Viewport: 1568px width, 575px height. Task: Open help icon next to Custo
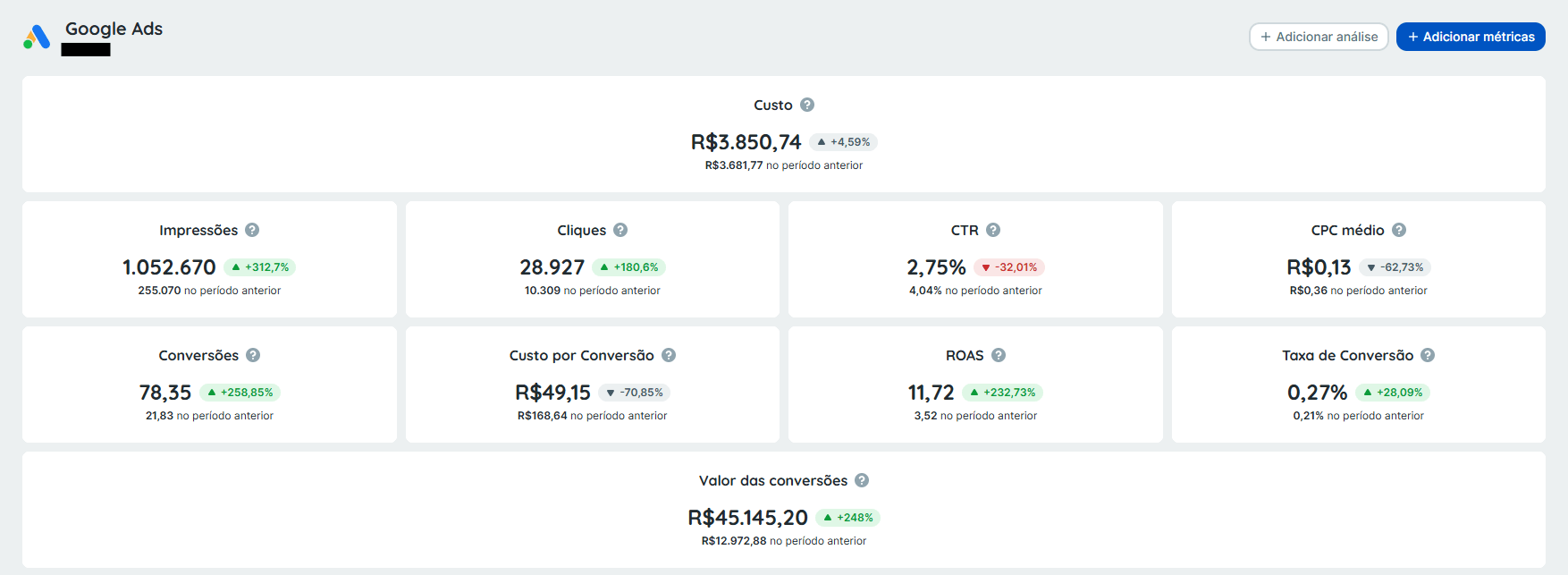[807, 105]
